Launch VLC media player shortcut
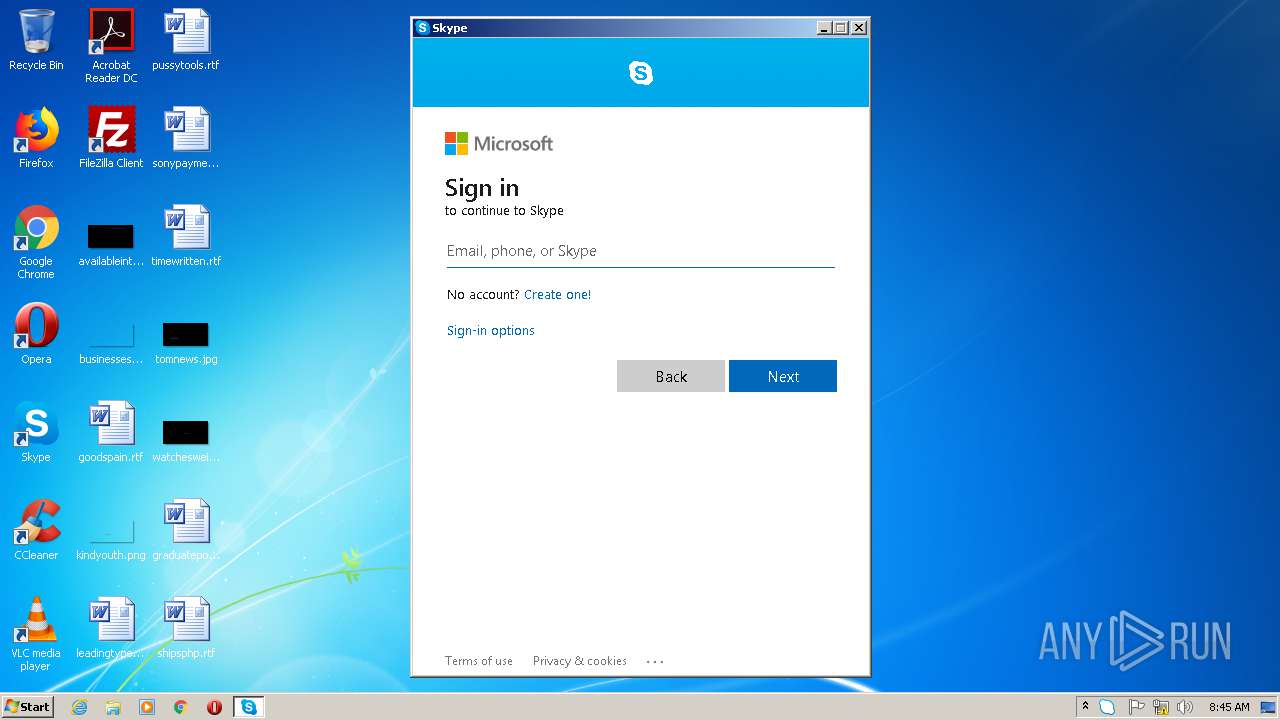The width and height of the screenshot is (1280, 720). pyautogui.click(x=36, y=634)
